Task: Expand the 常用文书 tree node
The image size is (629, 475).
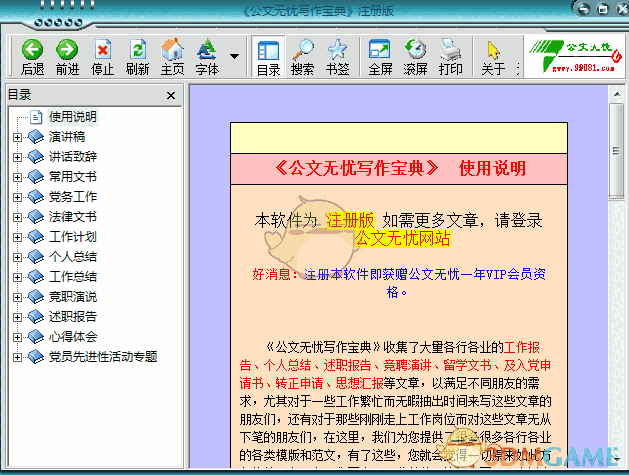Action: [17, 177]
